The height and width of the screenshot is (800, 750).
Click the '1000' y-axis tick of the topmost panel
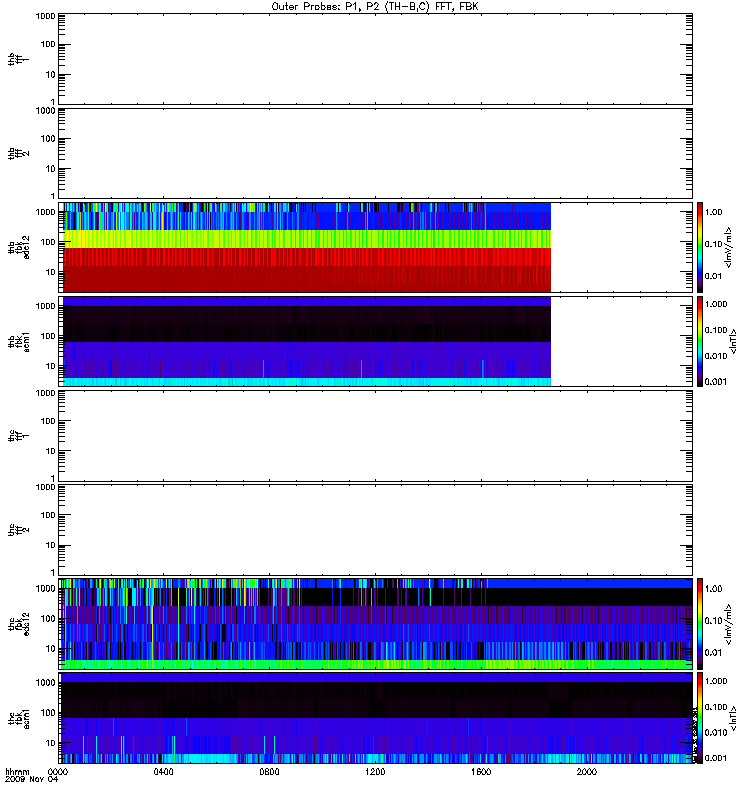pos(46,16)
